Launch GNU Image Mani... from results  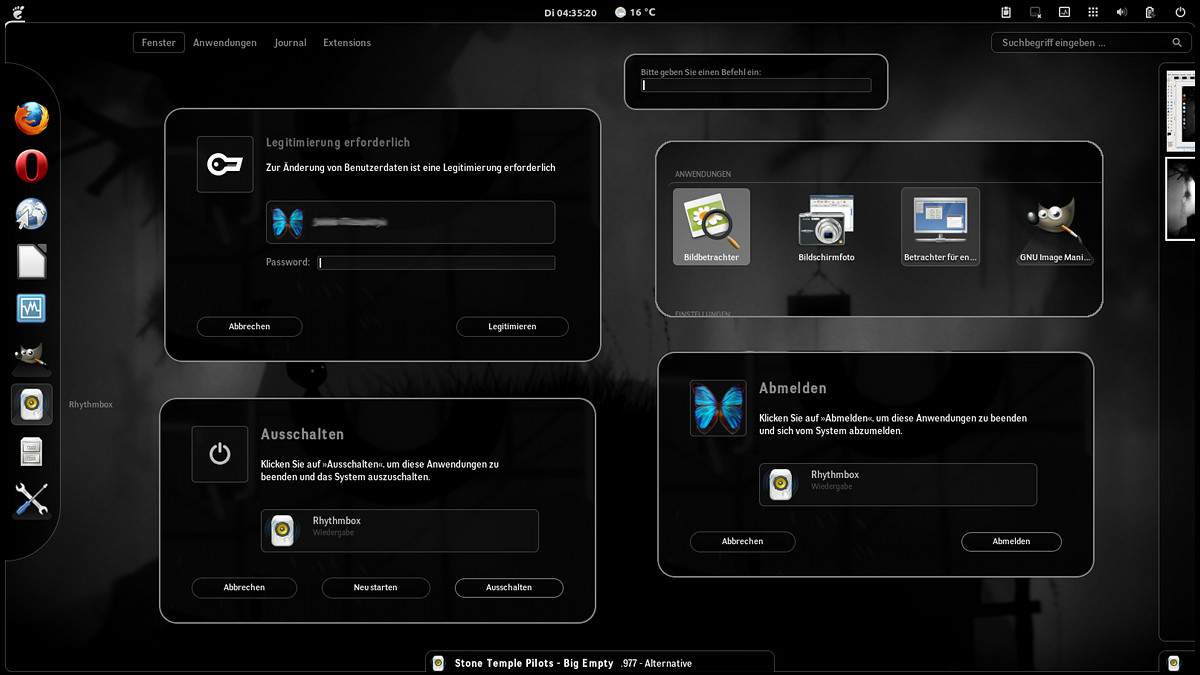tap(1055, 227)
